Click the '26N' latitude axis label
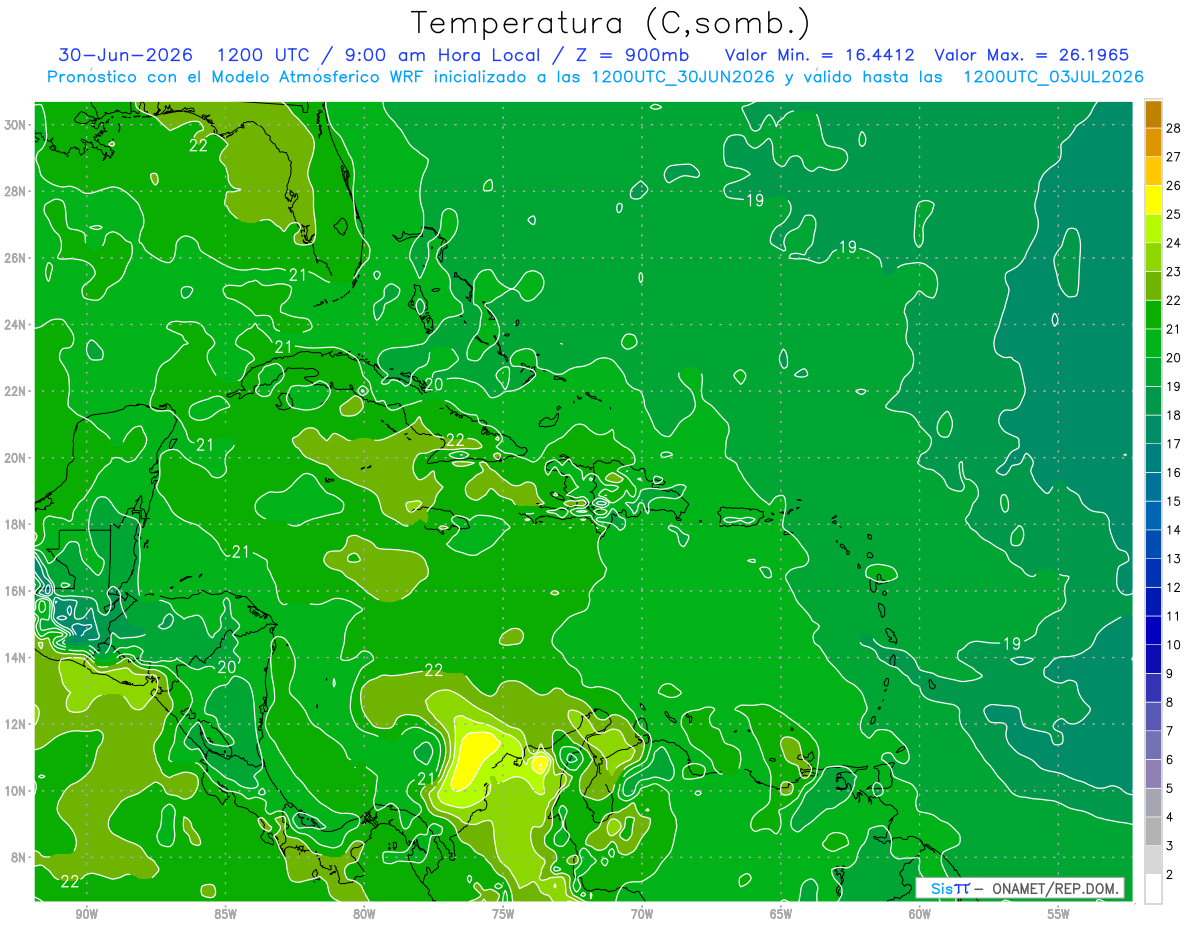This screenshot has height=927, width=1200. click(16, 258)
